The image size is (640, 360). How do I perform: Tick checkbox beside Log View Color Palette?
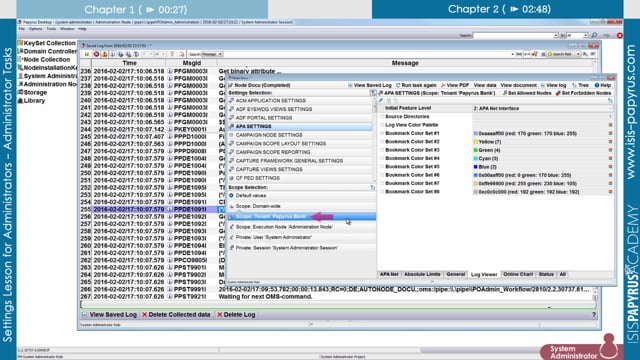[x=382, y=125]
